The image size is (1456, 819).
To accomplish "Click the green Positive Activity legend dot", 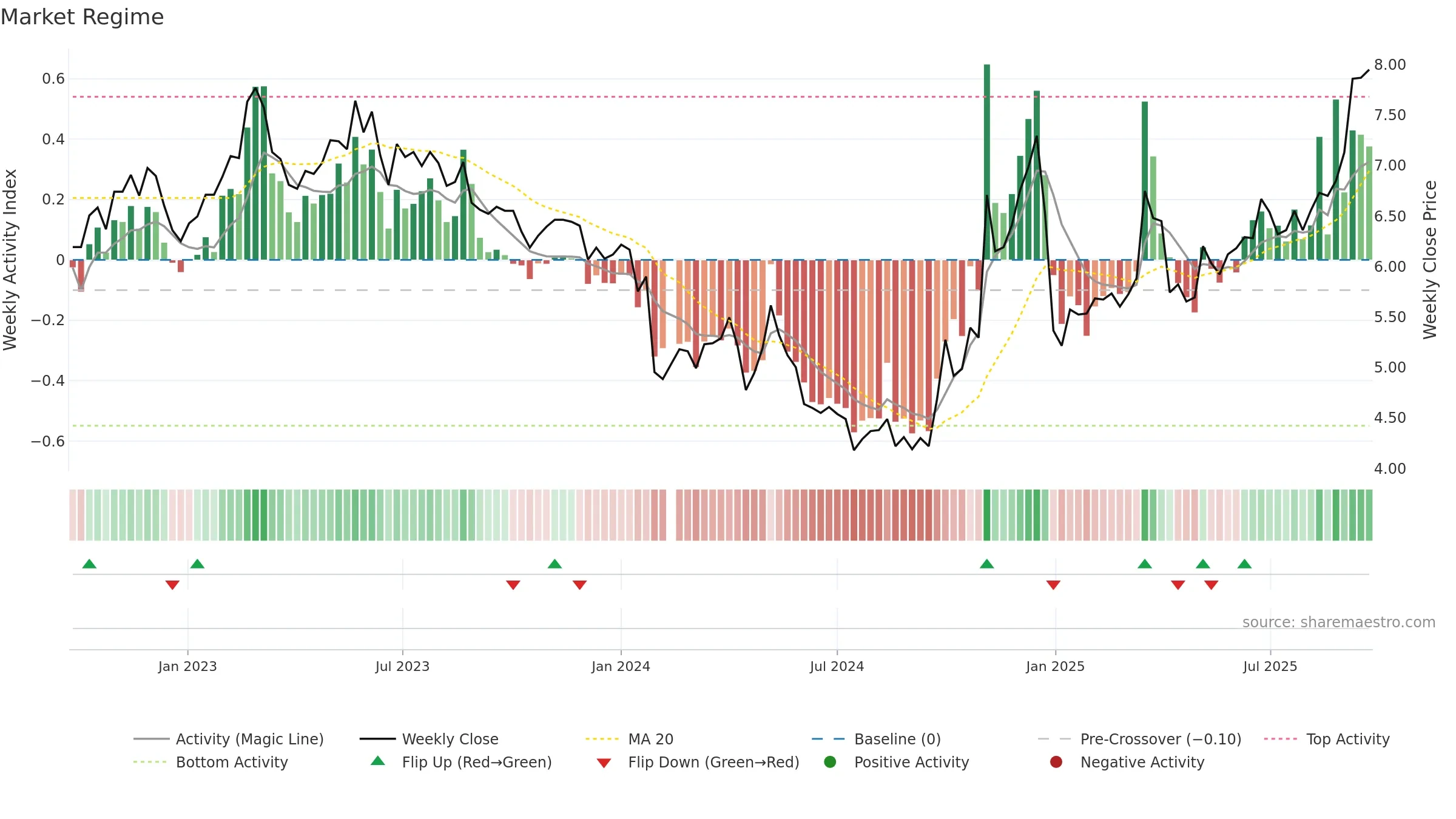I will tap(831, 761).
